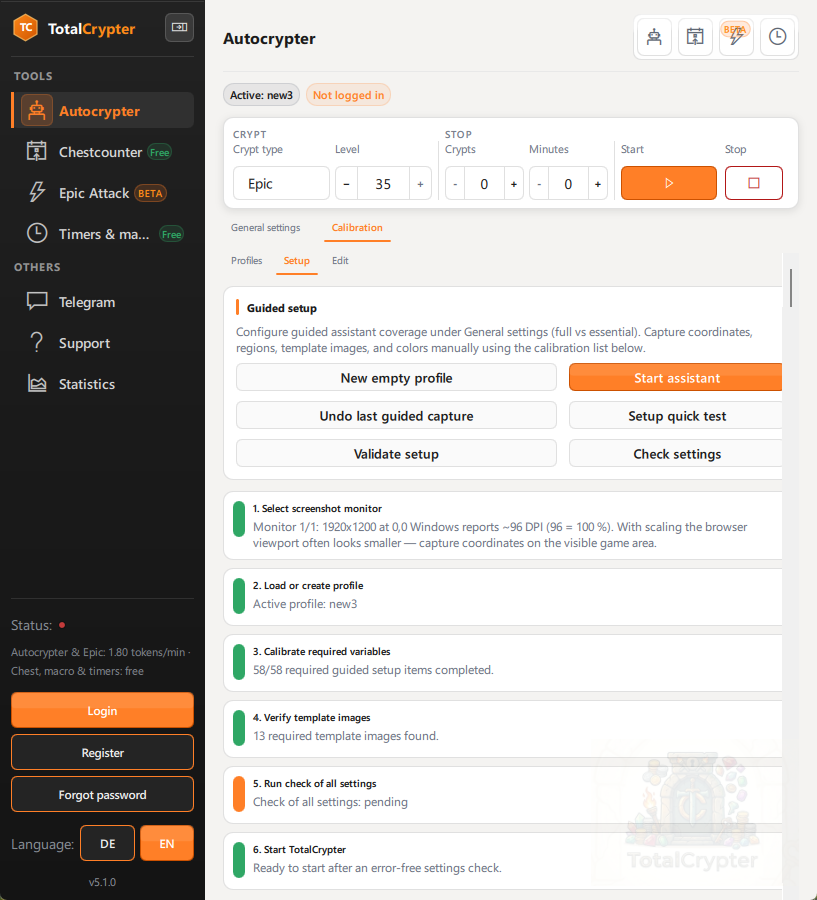The height and width of the screenshot is (900, 817).
Task: Click the red Status indicator dot
Action: (62, 625)
